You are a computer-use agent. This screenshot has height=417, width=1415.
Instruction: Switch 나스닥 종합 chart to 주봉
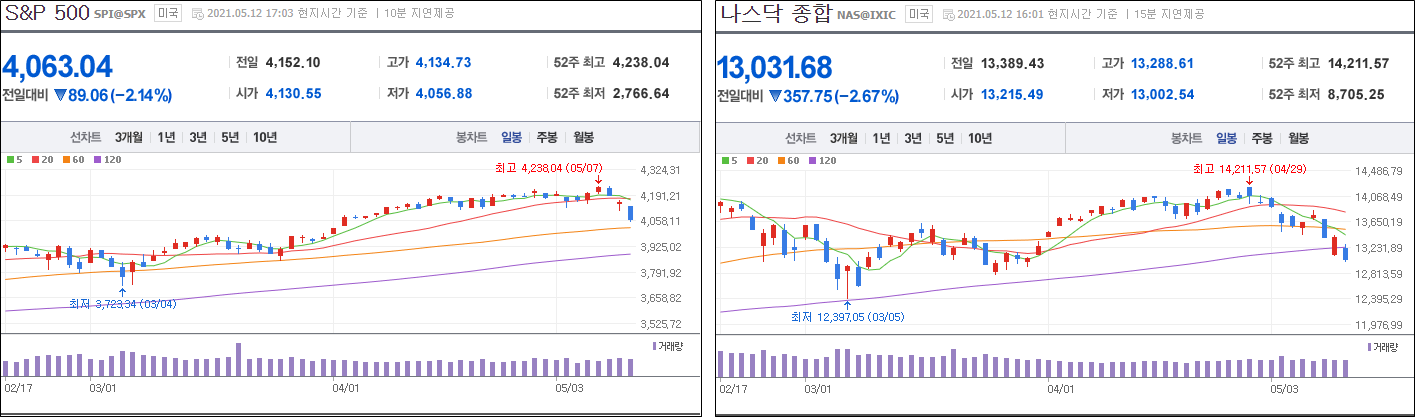coord(1262,138)
